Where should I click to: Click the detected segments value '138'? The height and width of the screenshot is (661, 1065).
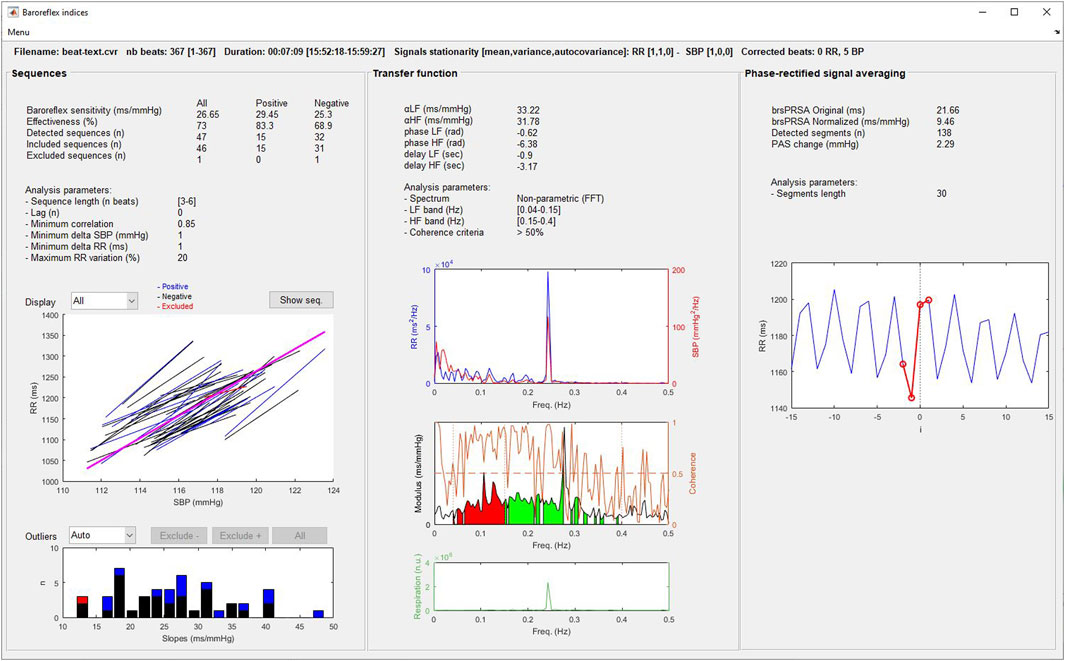click(x=943, y=132)
